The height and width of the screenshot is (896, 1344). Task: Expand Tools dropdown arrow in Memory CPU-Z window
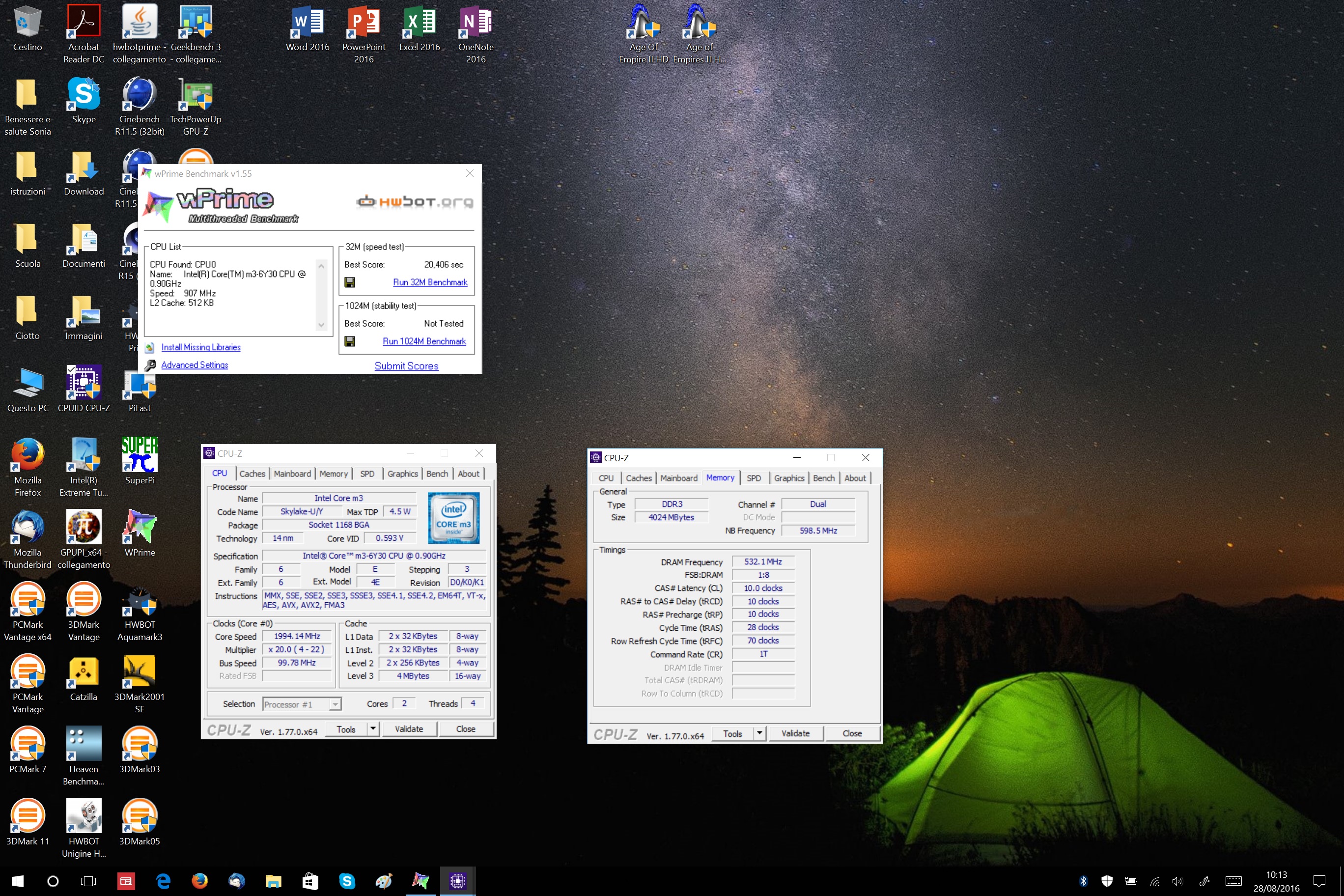click(x=759, y=734)
